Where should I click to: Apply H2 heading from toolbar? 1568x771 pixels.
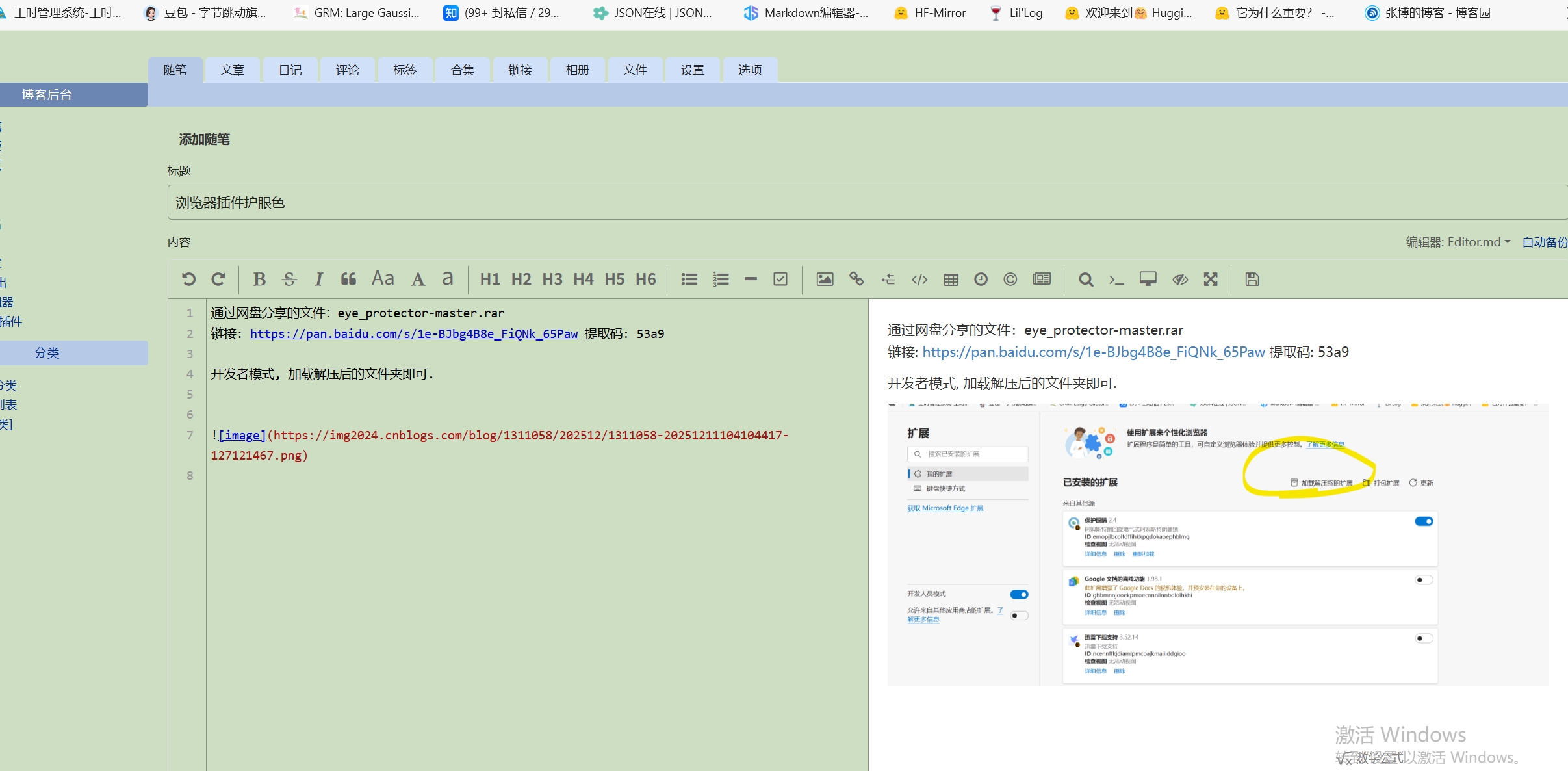tap(521, 280)
